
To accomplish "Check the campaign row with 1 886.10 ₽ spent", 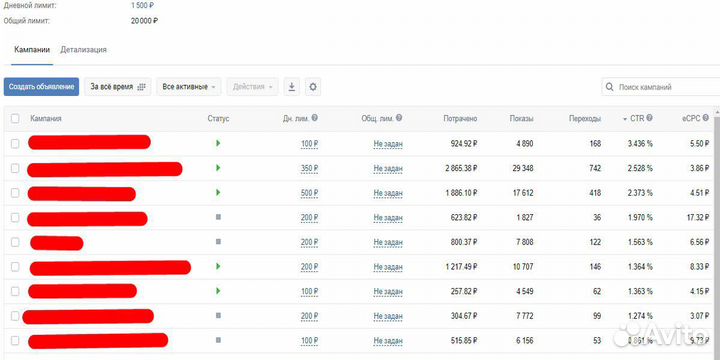I will click(x=15, y=193).
